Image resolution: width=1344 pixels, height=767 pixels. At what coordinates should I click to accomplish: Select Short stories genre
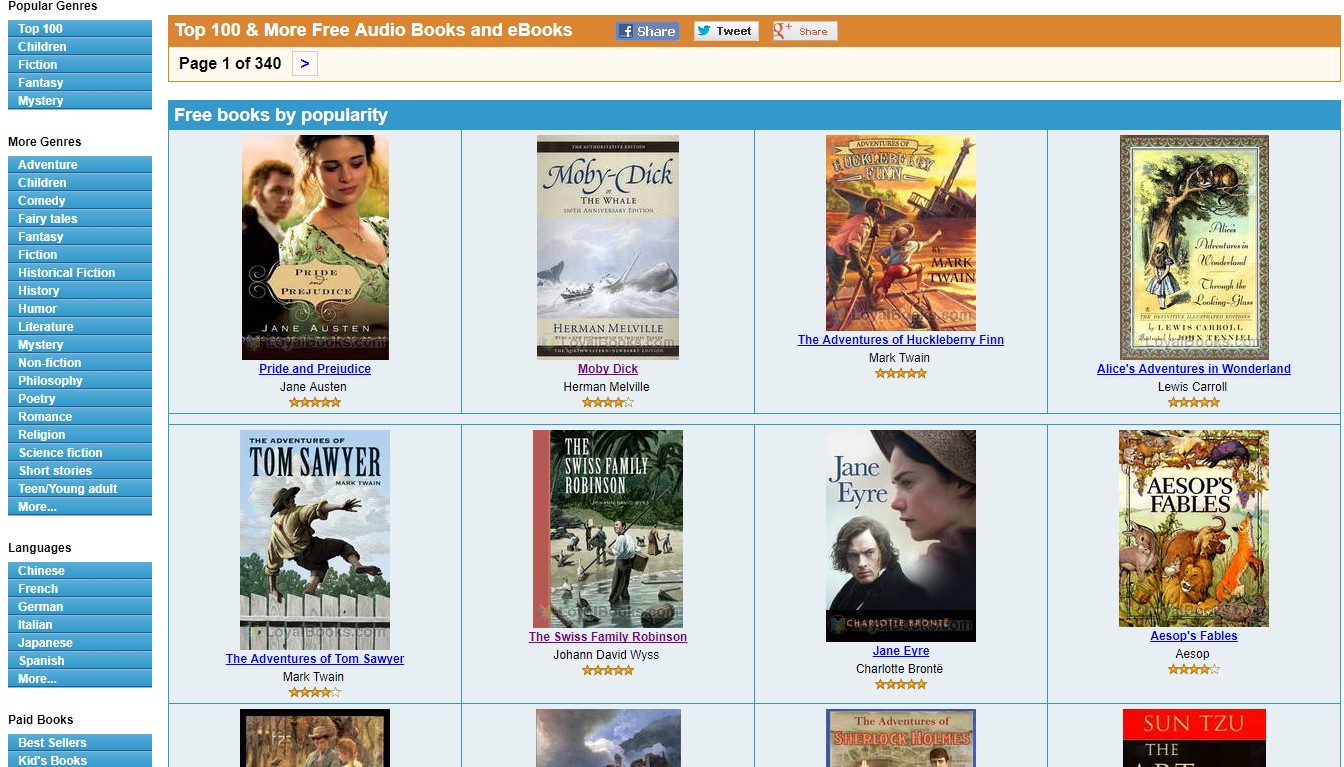[80, 471]
